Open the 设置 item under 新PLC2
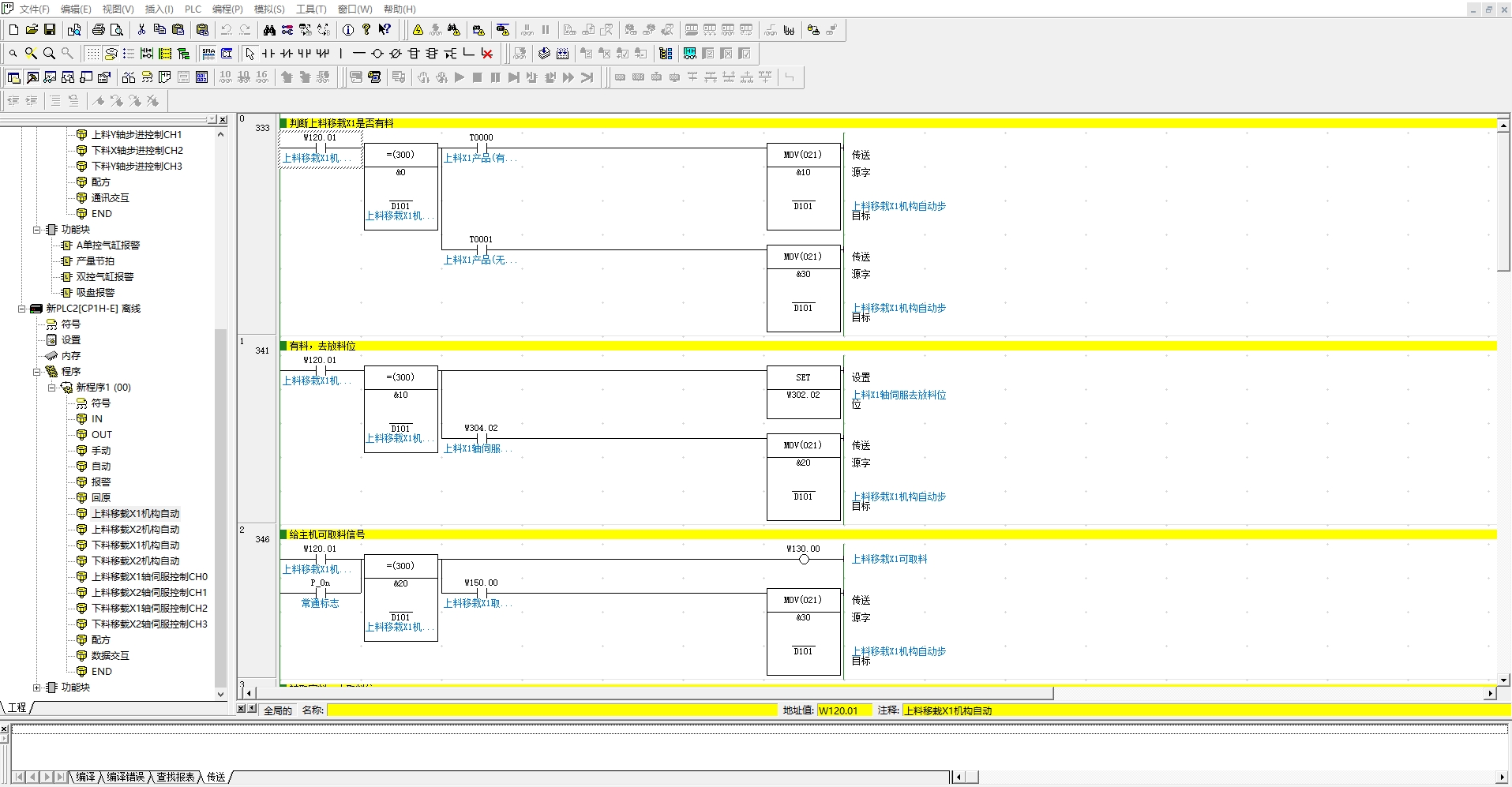The height and width of the screenshot is (787, 1512). pos(71,340)
